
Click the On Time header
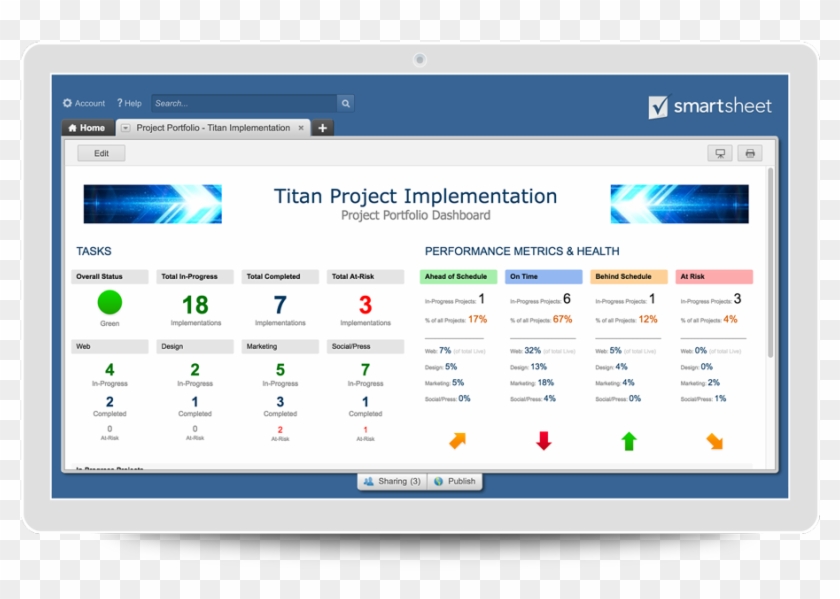pos(543,276)
